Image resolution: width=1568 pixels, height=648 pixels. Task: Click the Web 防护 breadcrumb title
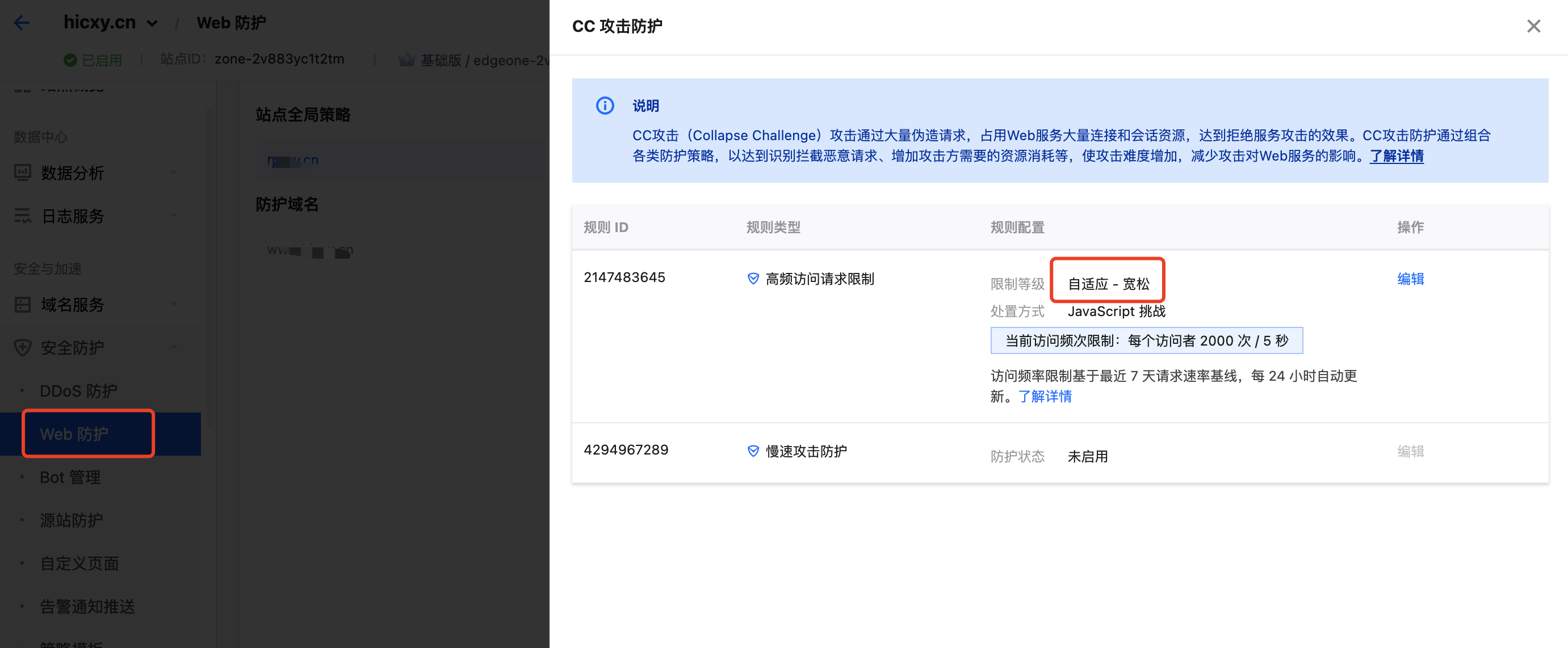click(231, 23)
